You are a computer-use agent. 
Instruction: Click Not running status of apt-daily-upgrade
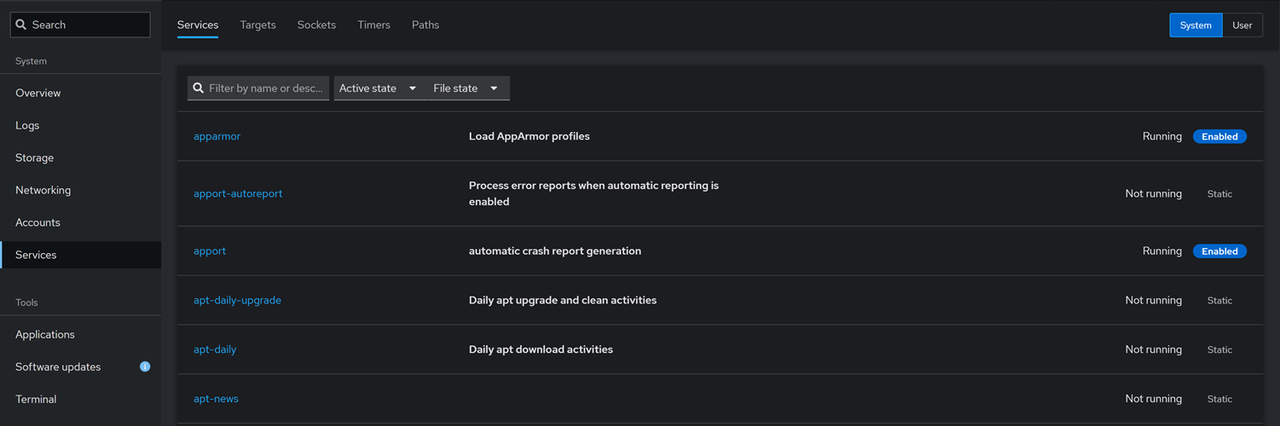pos(1153,300)
